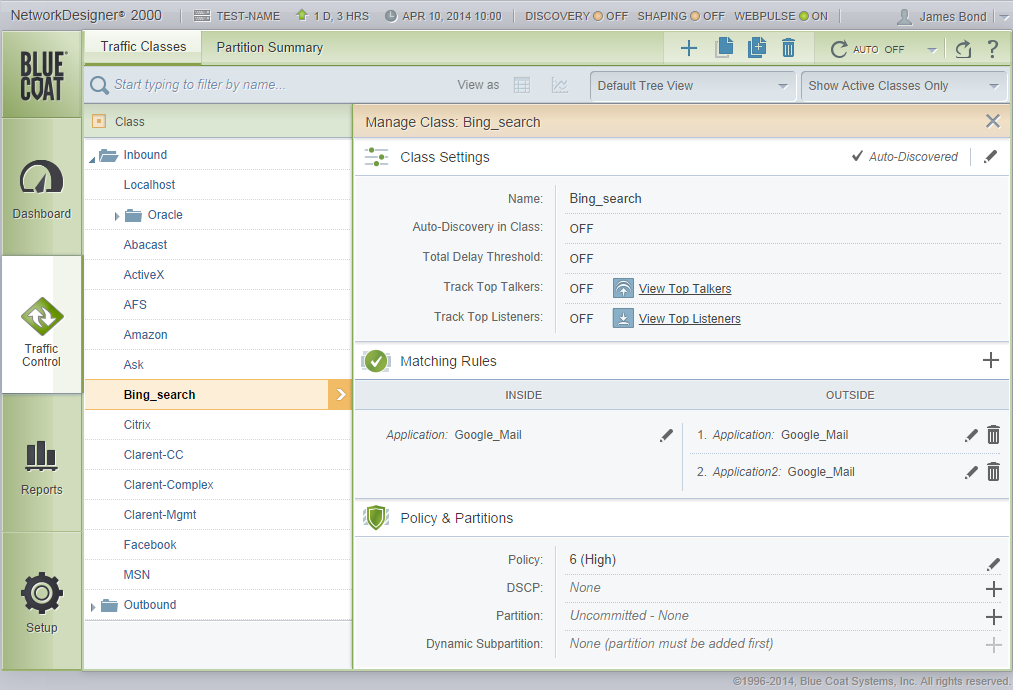
Task: Click the Top Talkers icon
Action: click(623, 288)
